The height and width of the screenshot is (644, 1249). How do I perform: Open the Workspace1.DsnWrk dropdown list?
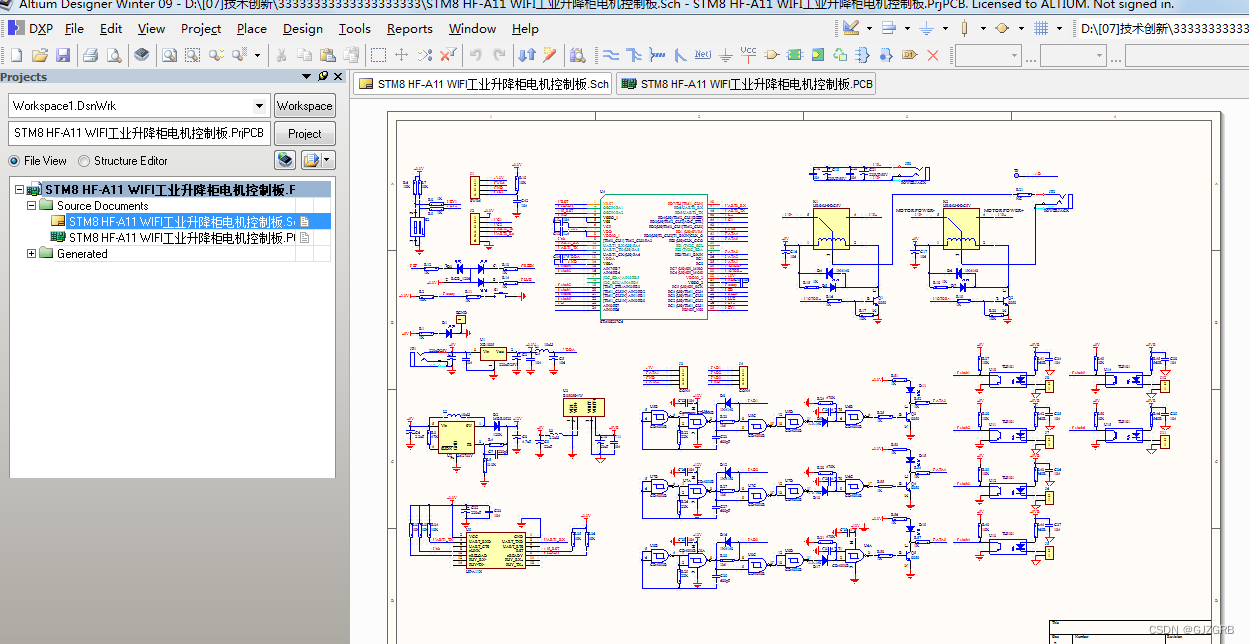tap(260, 106)
